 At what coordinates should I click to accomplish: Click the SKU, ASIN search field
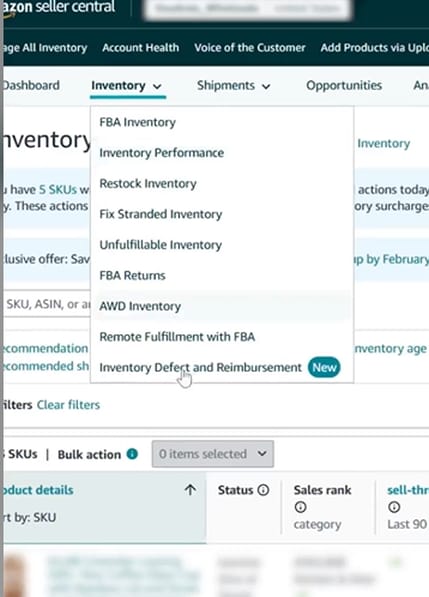[47, 304]
